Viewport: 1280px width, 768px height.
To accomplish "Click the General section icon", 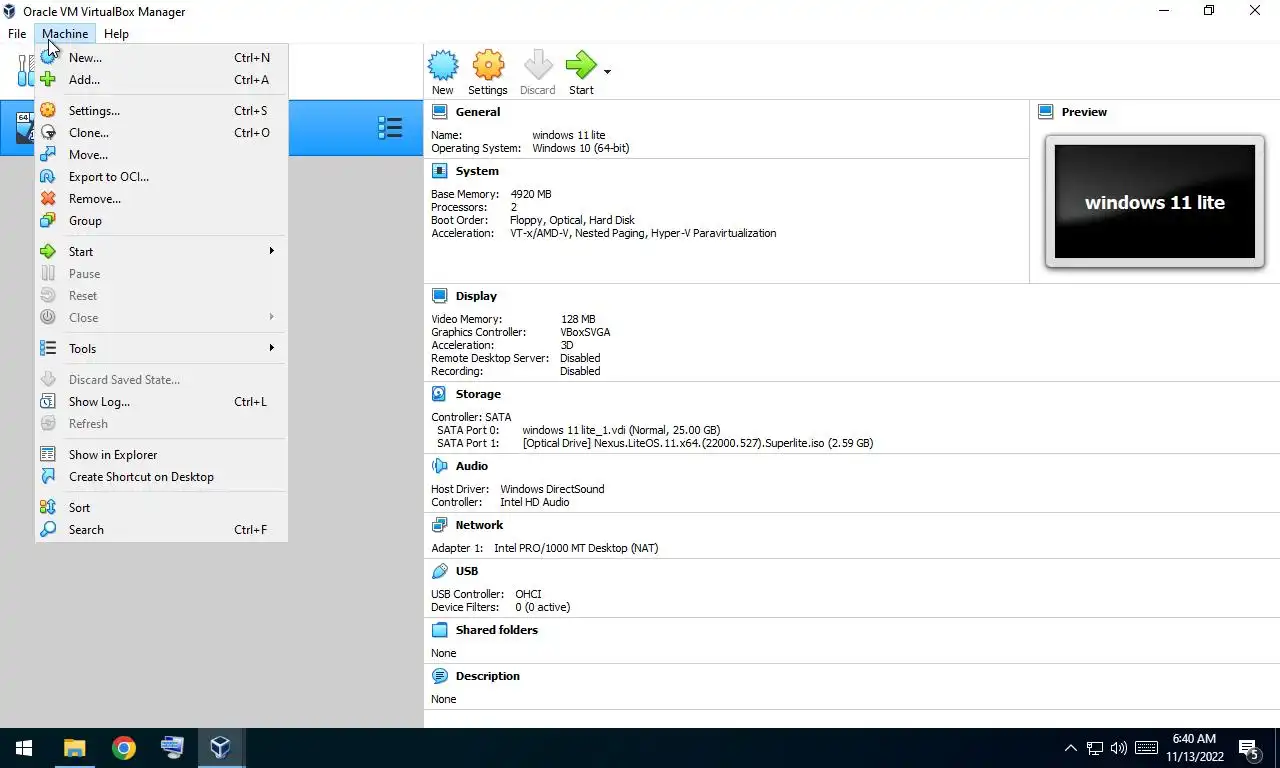I will (x=439, y=112).
